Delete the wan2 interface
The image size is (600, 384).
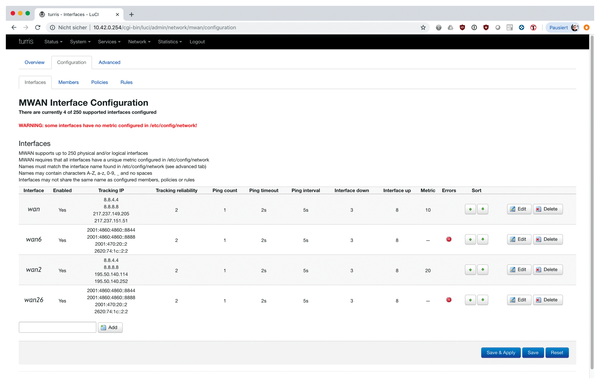point(548,270)
